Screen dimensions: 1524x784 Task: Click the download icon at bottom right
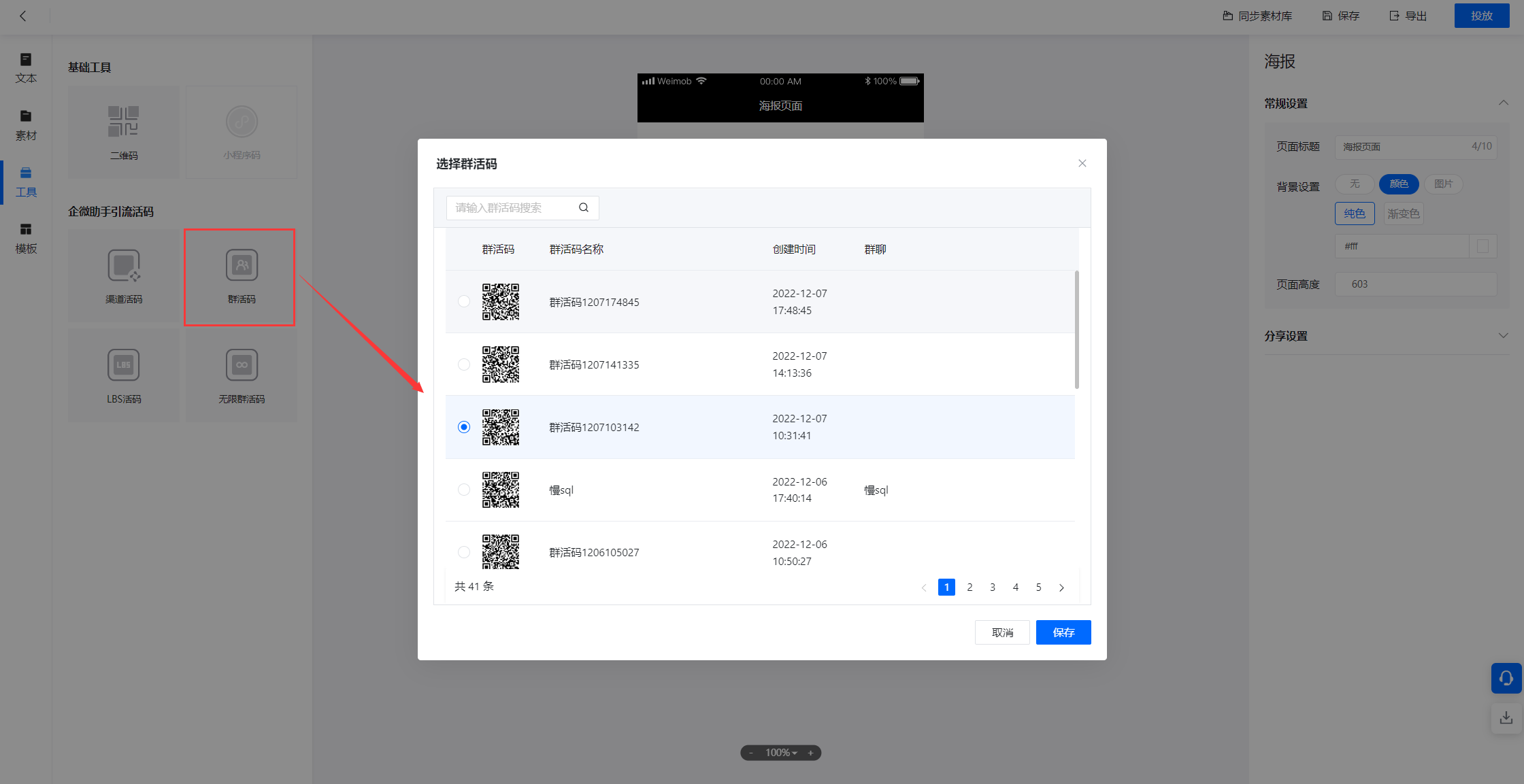(x=1506, y=717)
